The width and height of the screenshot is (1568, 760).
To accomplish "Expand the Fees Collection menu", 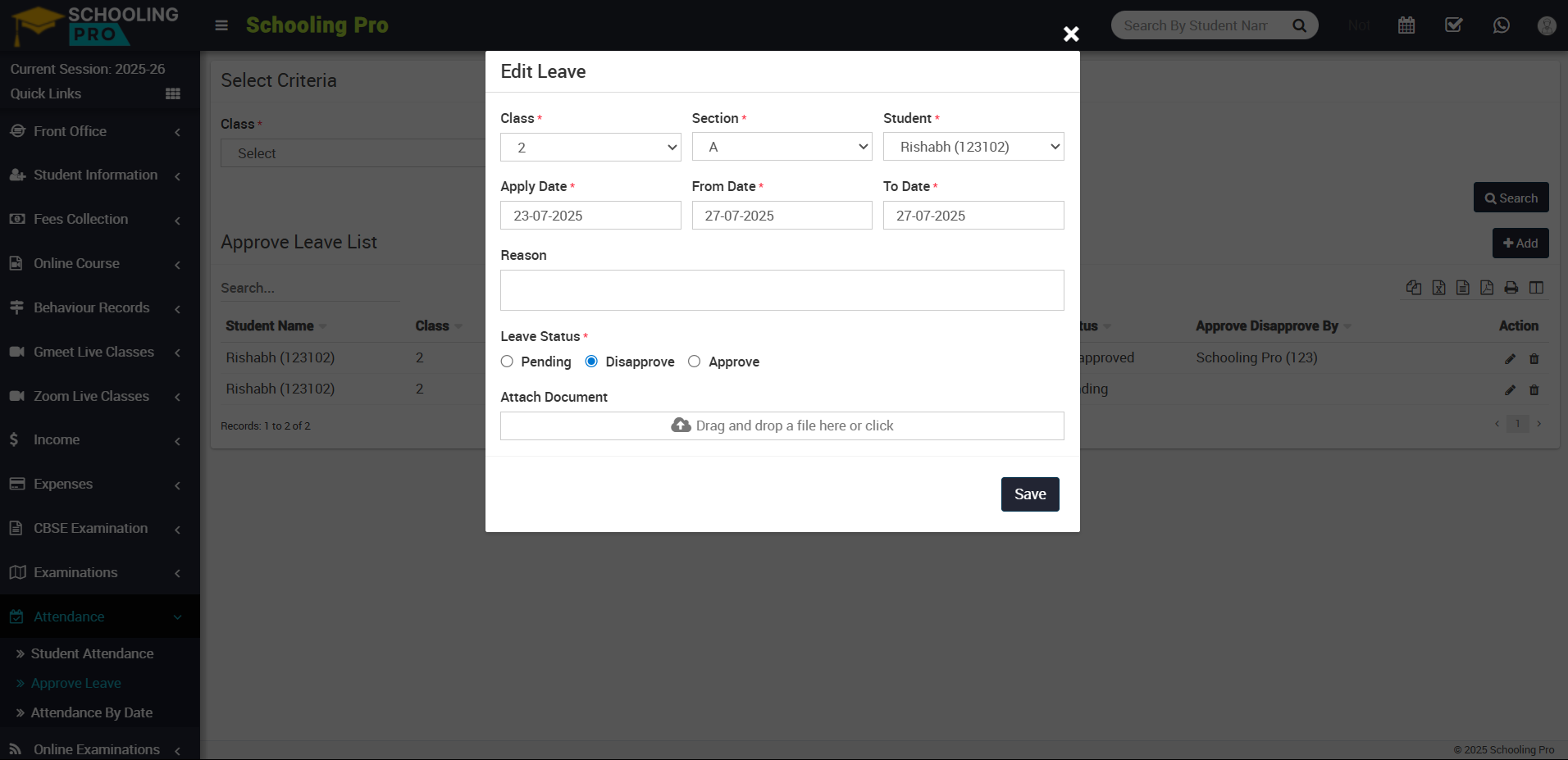I will (100, 220).
